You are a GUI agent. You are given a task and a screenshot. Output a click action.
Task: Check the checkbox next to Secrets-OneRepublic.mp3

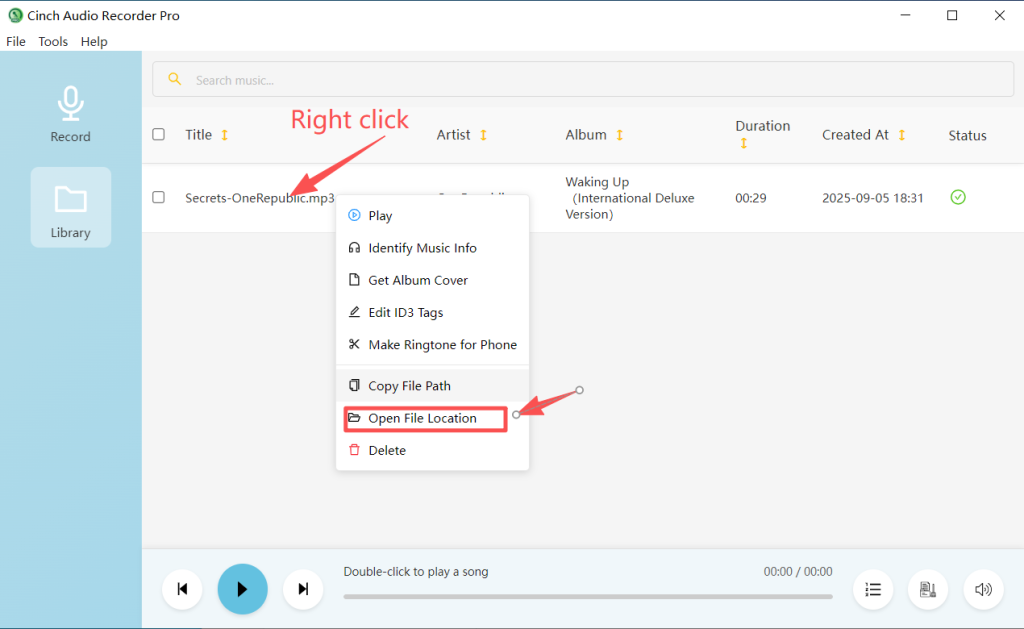(x=158, y=197)
